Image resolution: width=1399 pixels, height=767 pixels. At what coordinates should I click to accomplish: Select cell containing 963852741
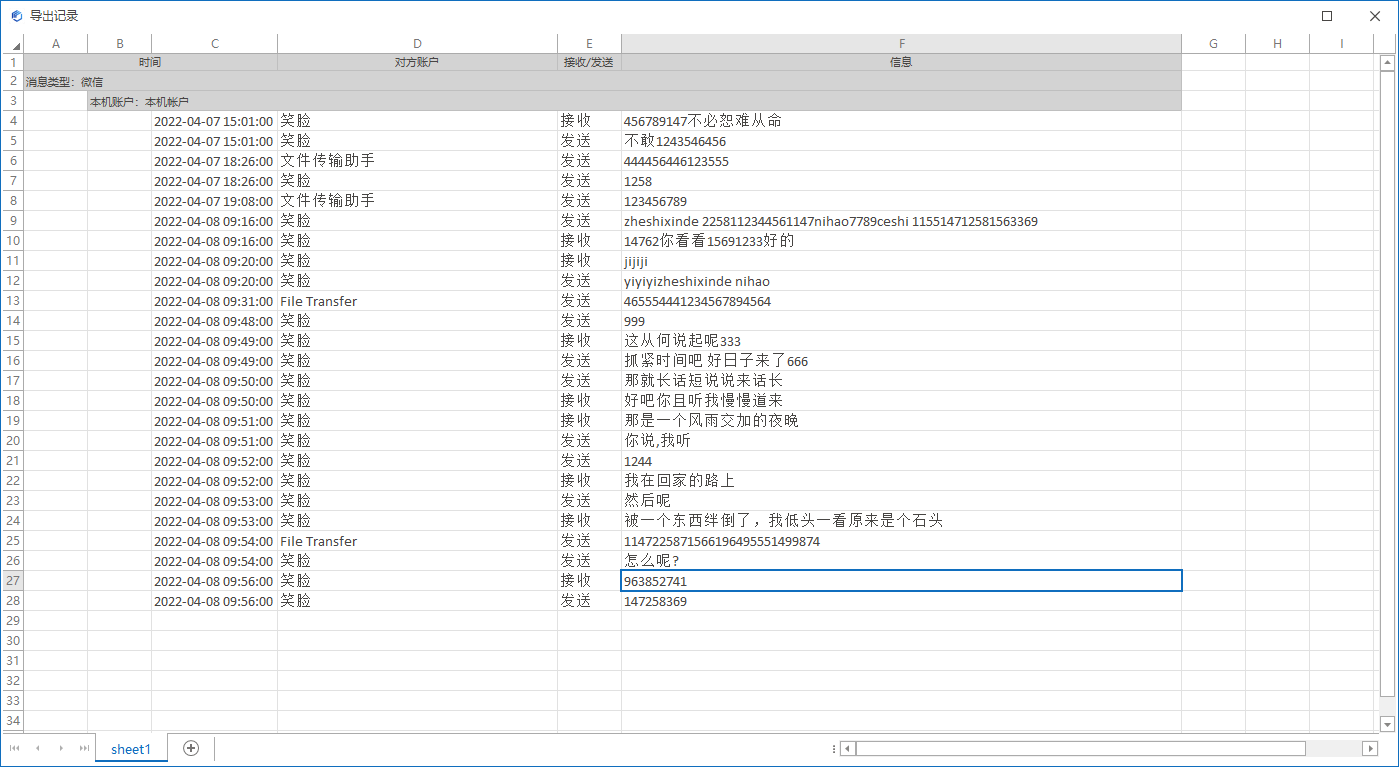[x=902, y=581]
